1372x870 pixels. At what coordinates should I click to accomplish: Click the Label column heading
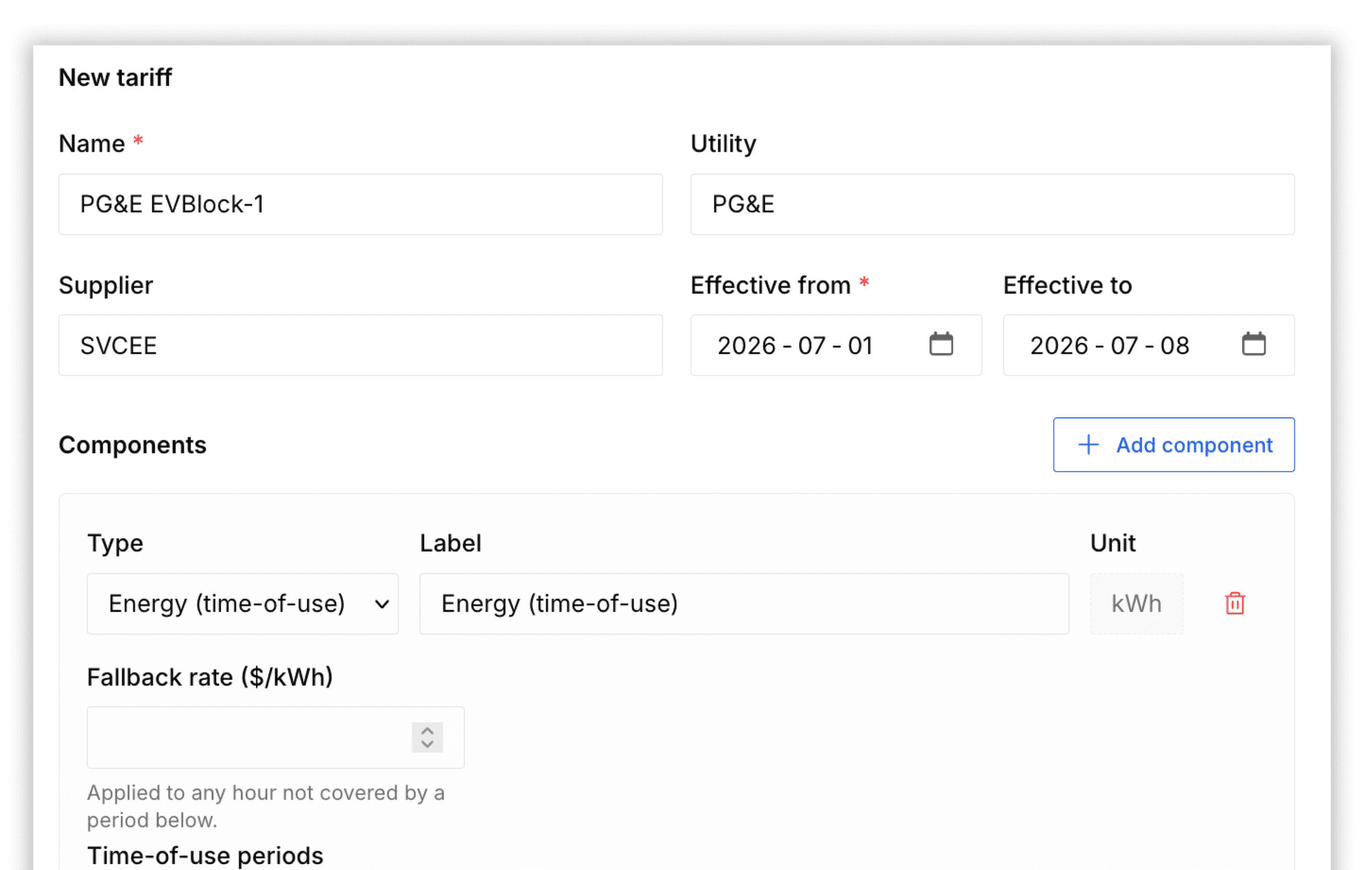450,543
